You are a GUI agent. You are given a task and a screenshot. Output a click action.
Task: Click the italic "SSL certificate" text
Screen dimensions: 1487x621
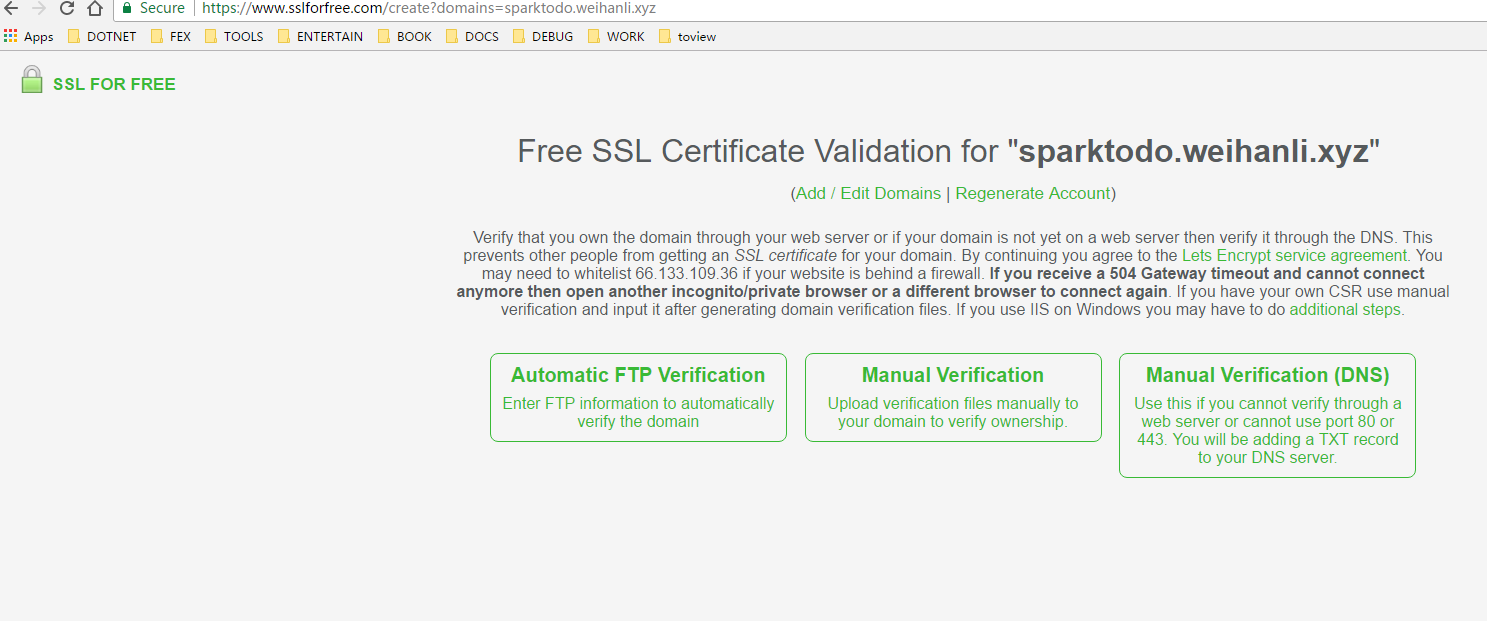coord(785,255)
